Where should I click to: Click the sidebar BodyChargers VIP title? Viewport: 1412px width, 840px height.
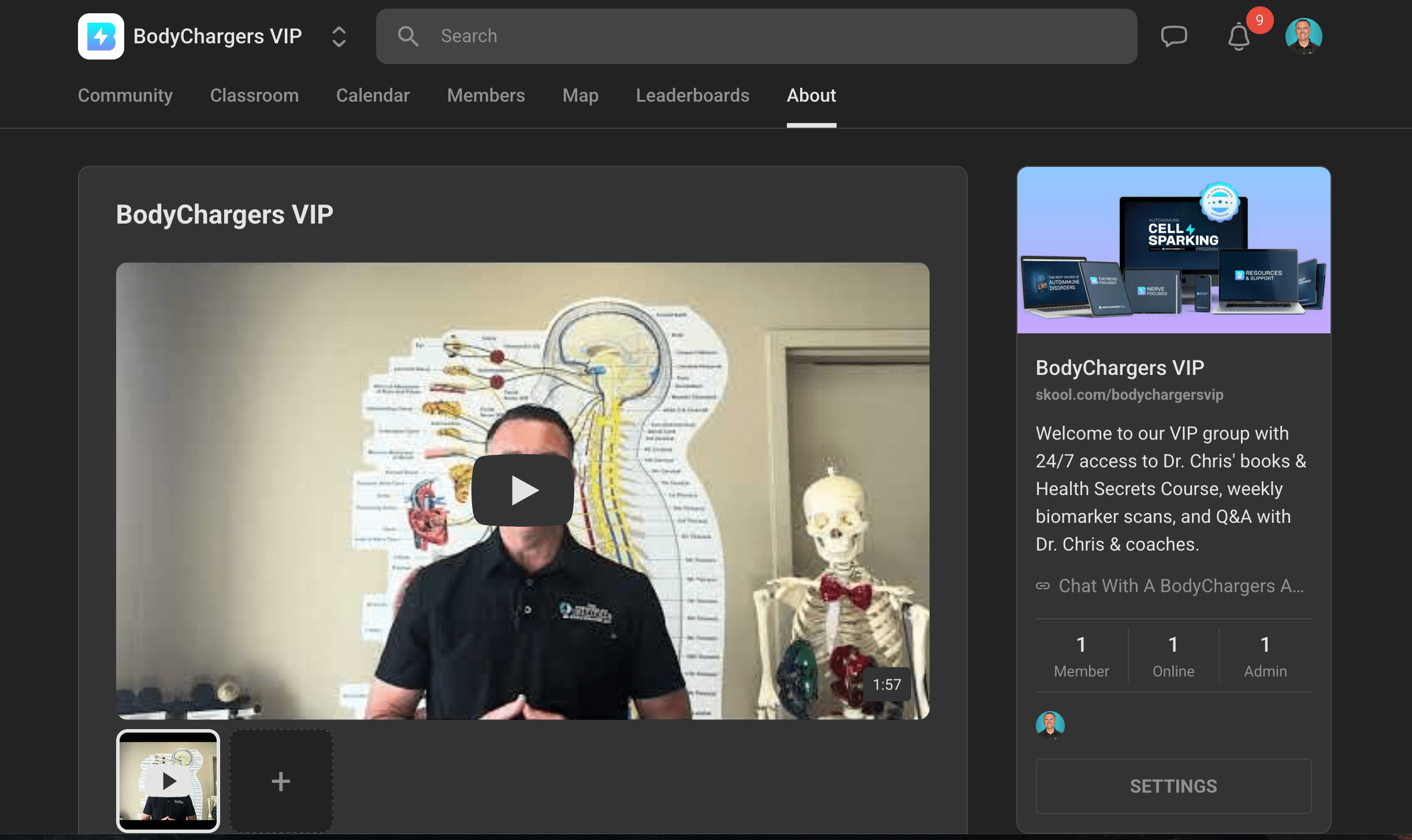(x=1120, y=367)
